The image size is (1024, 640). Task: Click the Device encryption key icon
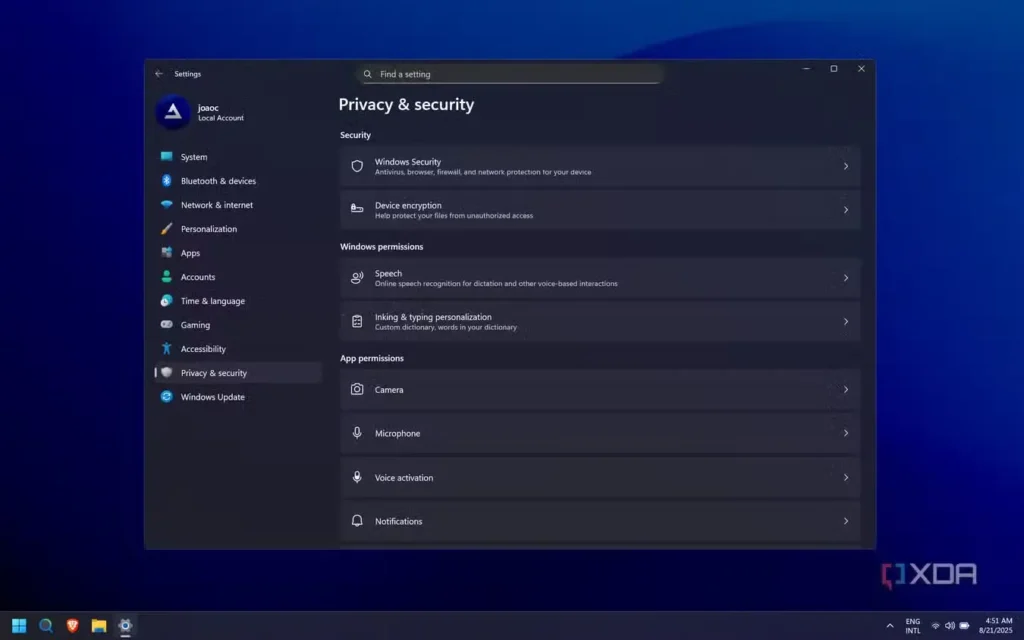tap(357, 210)
